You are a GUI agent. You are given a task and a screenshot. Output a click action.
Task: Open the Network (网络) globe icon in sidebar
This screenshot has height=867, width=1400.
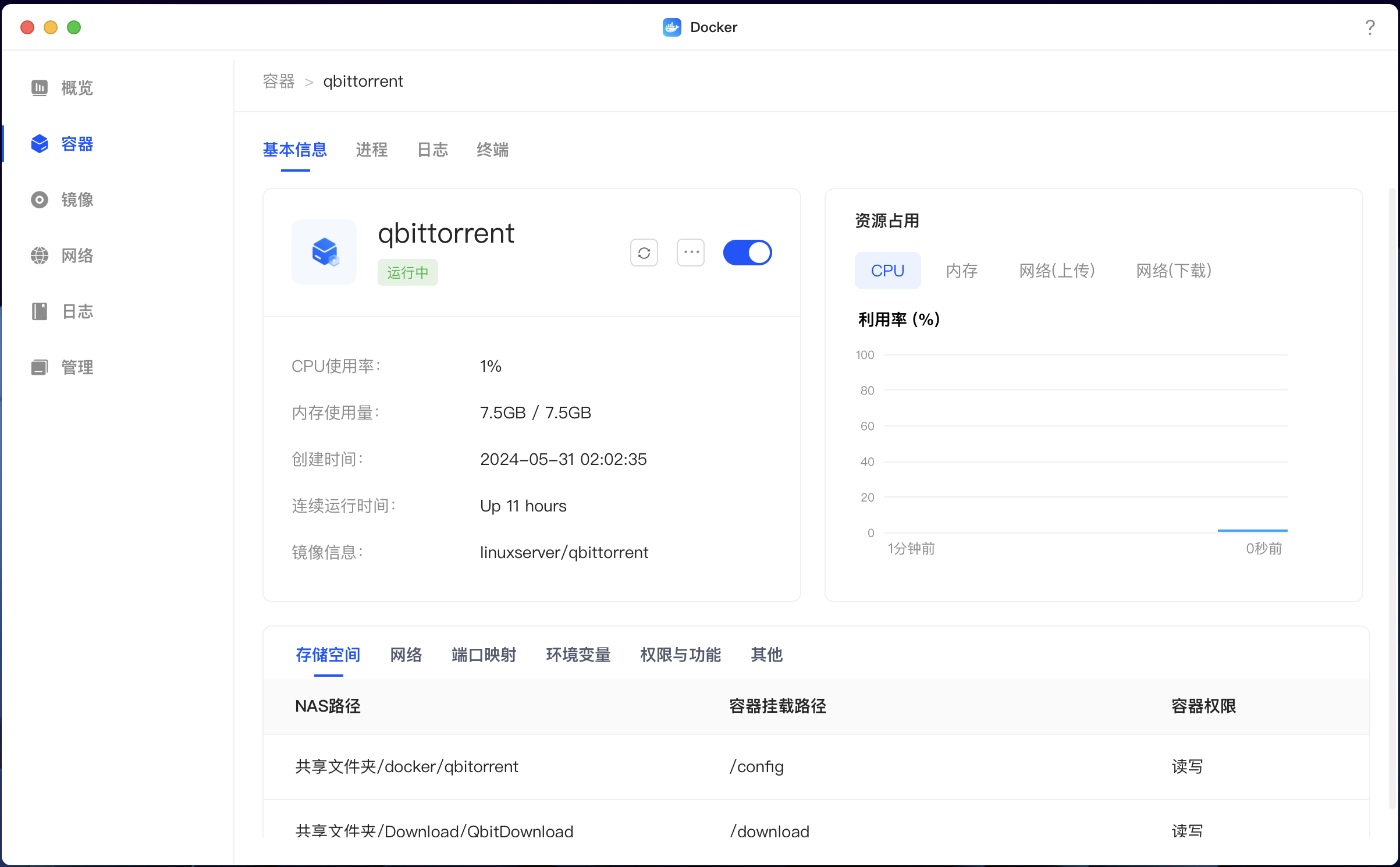pos(40,255)
